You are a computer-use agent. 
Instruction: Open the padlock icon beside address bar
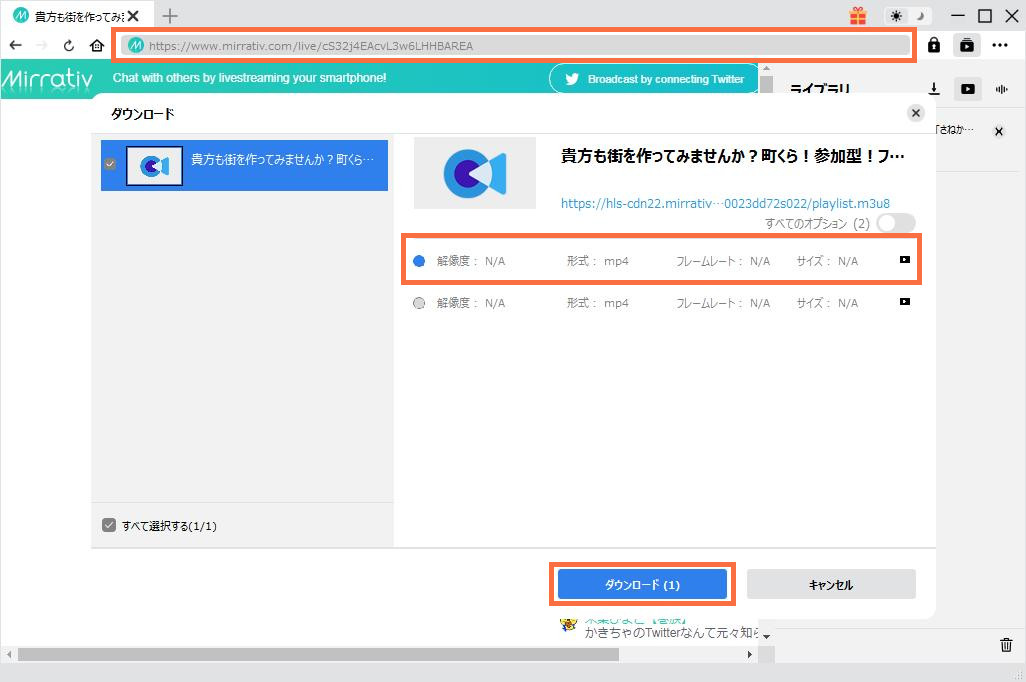[934, 45]
